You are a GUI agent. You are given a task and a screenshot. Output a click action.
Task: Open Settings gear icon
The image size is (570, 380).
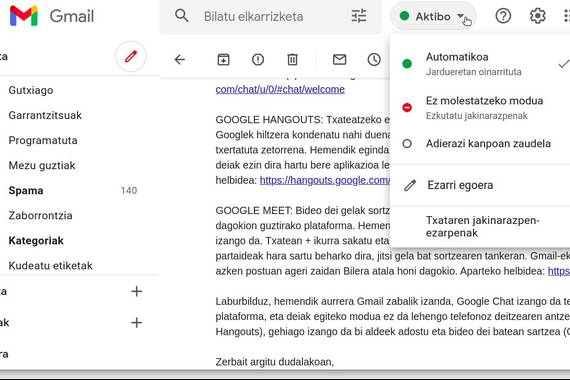537,16
